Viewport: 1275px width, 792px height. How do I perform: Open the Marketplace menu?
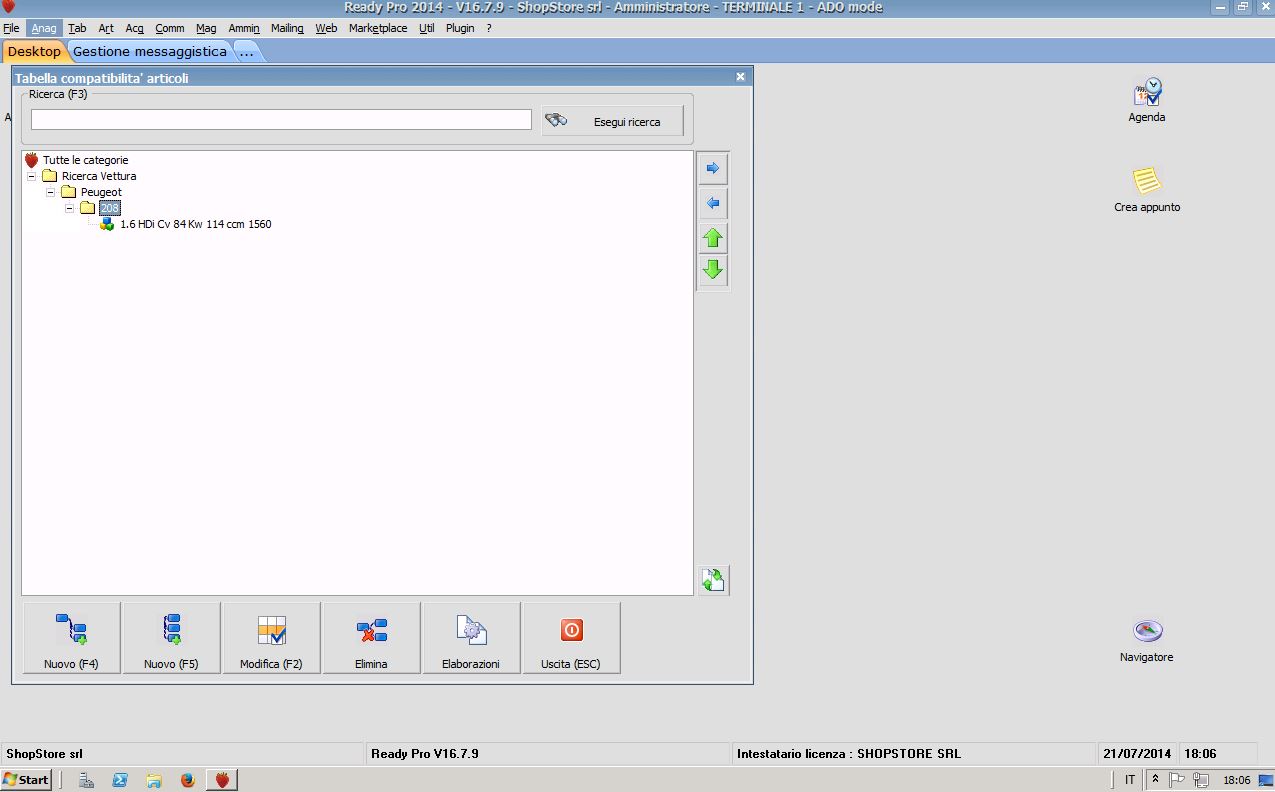pos(378,28)
